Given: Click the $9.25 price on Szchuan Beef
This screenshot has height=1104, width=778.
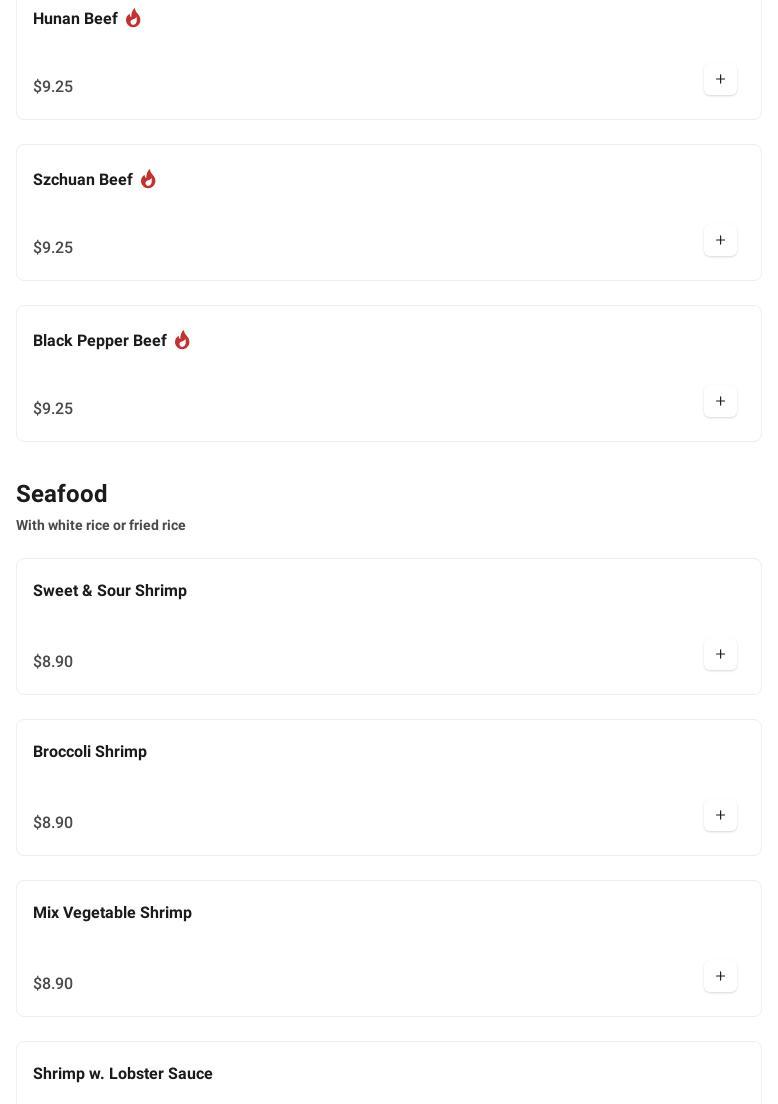Looking at the screenshot, I should 53,248.
